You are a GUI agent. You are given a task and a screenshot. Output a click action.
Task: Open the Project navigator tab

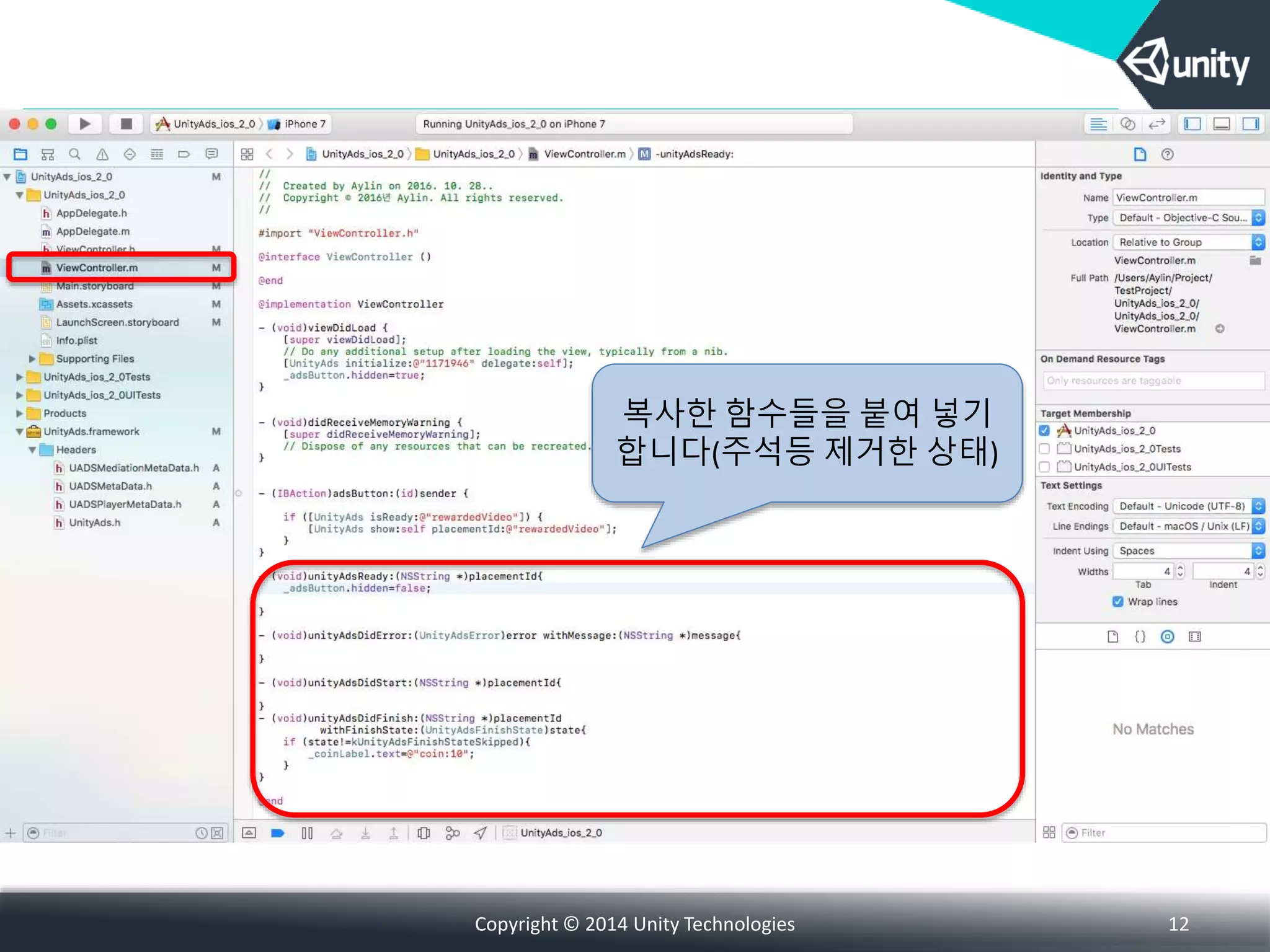[20, 154]
